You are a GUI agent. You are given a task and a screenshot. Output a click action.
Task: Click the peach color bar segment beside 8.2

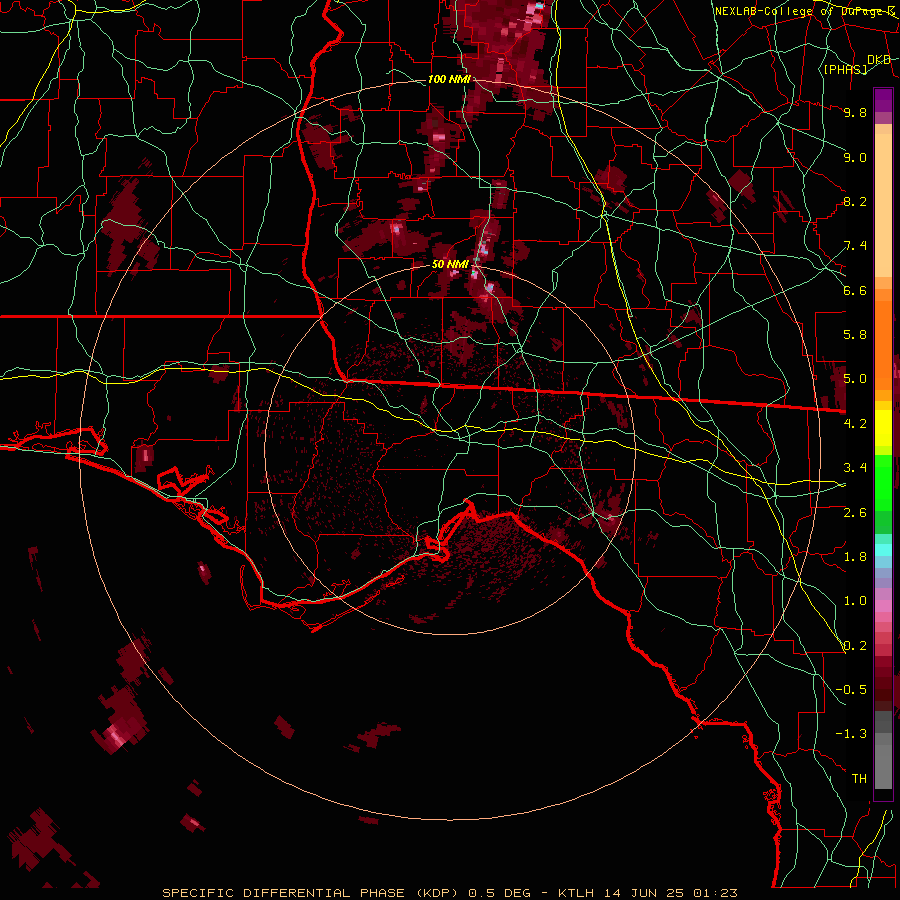tap(883, 207)
